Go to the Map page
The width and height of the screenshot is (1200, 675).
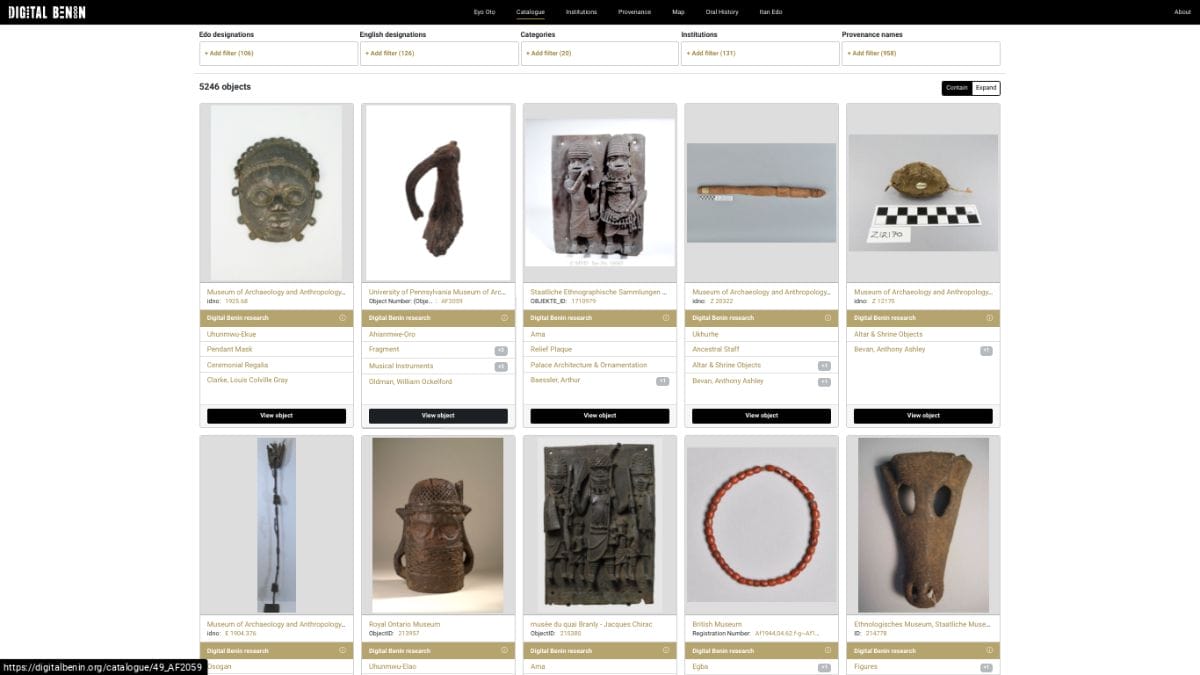pos(678,12)
